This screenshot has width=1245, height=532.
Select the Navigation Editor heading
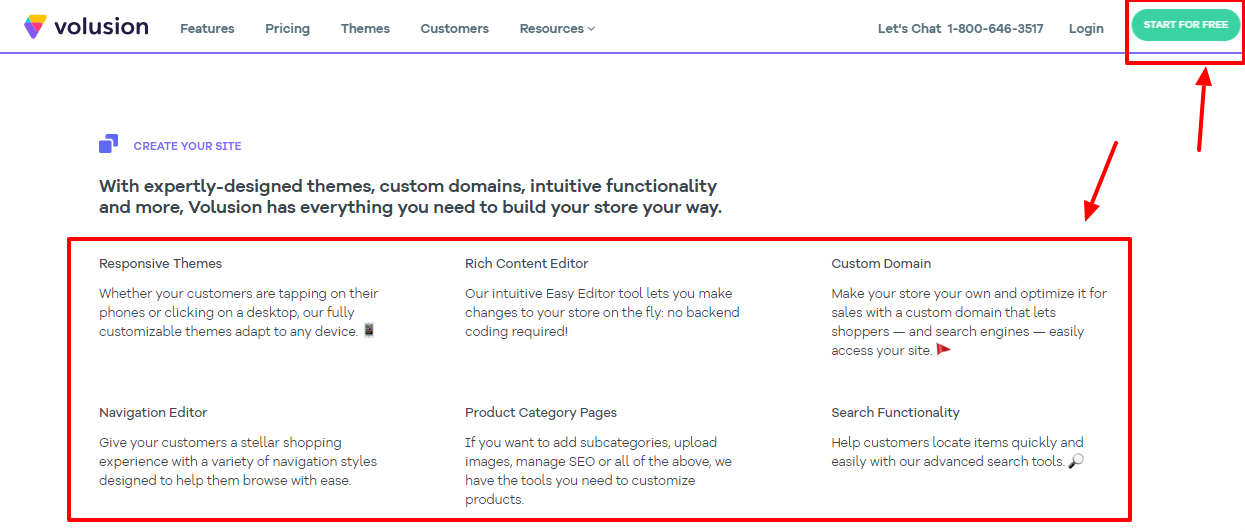coord(153,413)
